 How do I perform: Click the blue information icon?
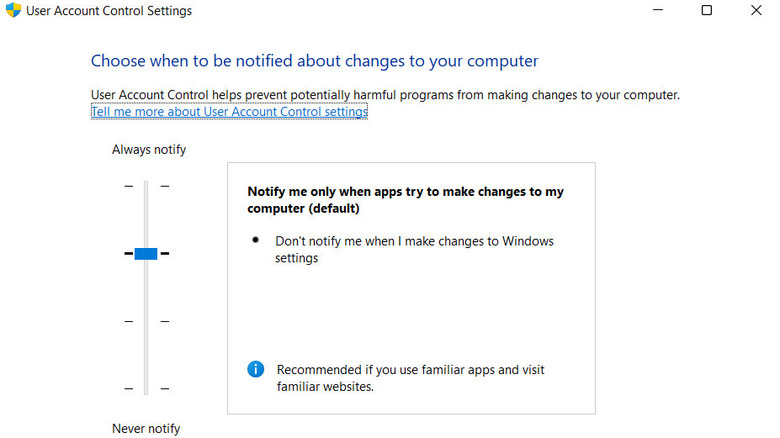[x=256, y=369]
